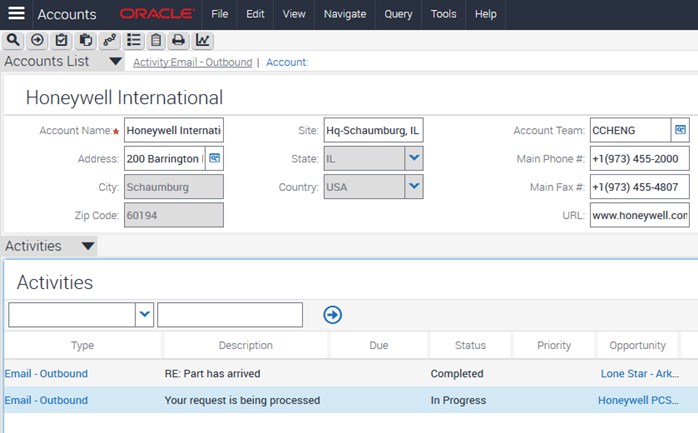Click the lined clipboard report icon
Screen dimensions: 698x433
click(x=156, y=40)
